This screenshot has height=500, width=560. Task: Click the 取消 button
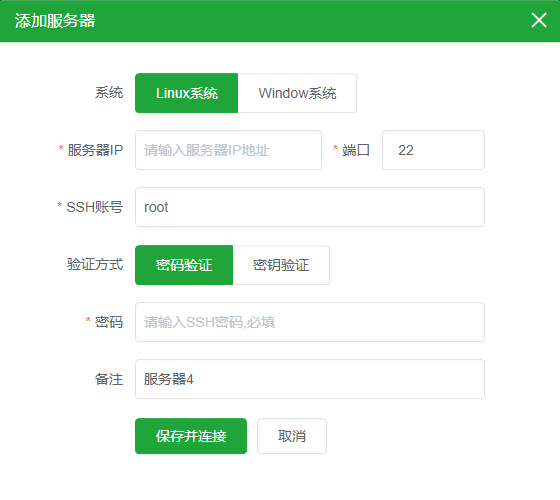[x=292, y=436]
